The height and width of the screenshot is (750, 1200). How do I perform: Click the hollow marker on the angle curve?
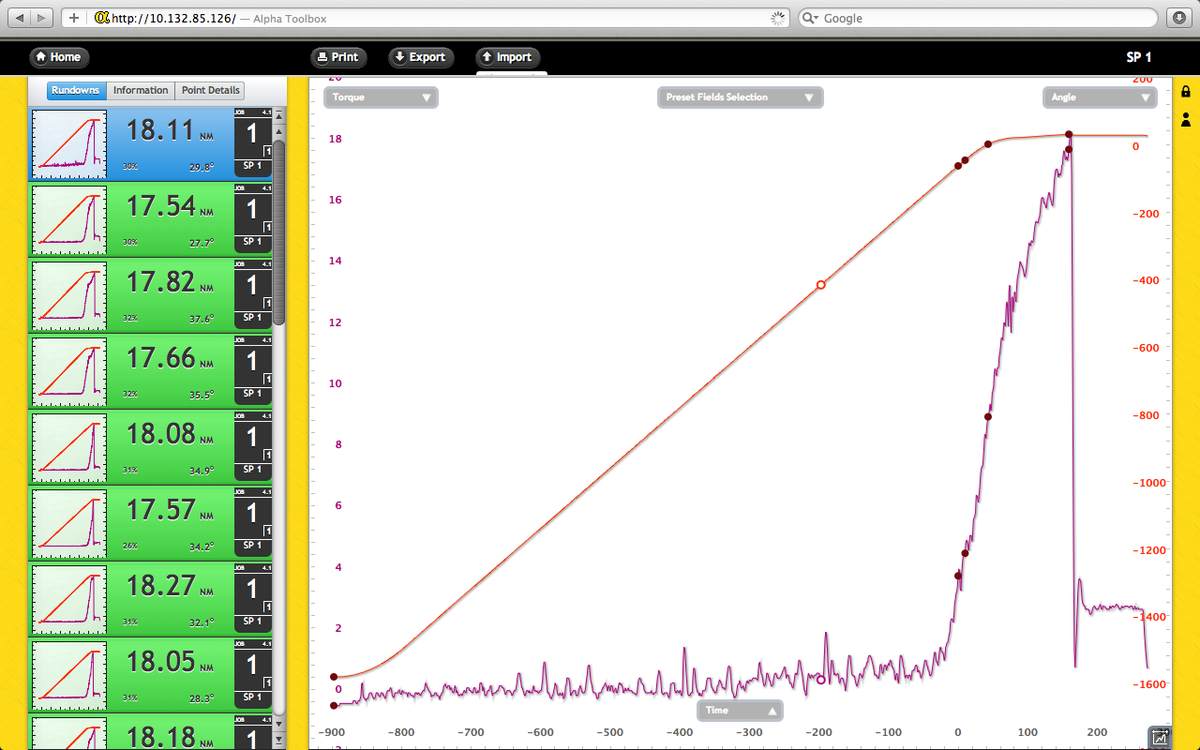point(821,285)
